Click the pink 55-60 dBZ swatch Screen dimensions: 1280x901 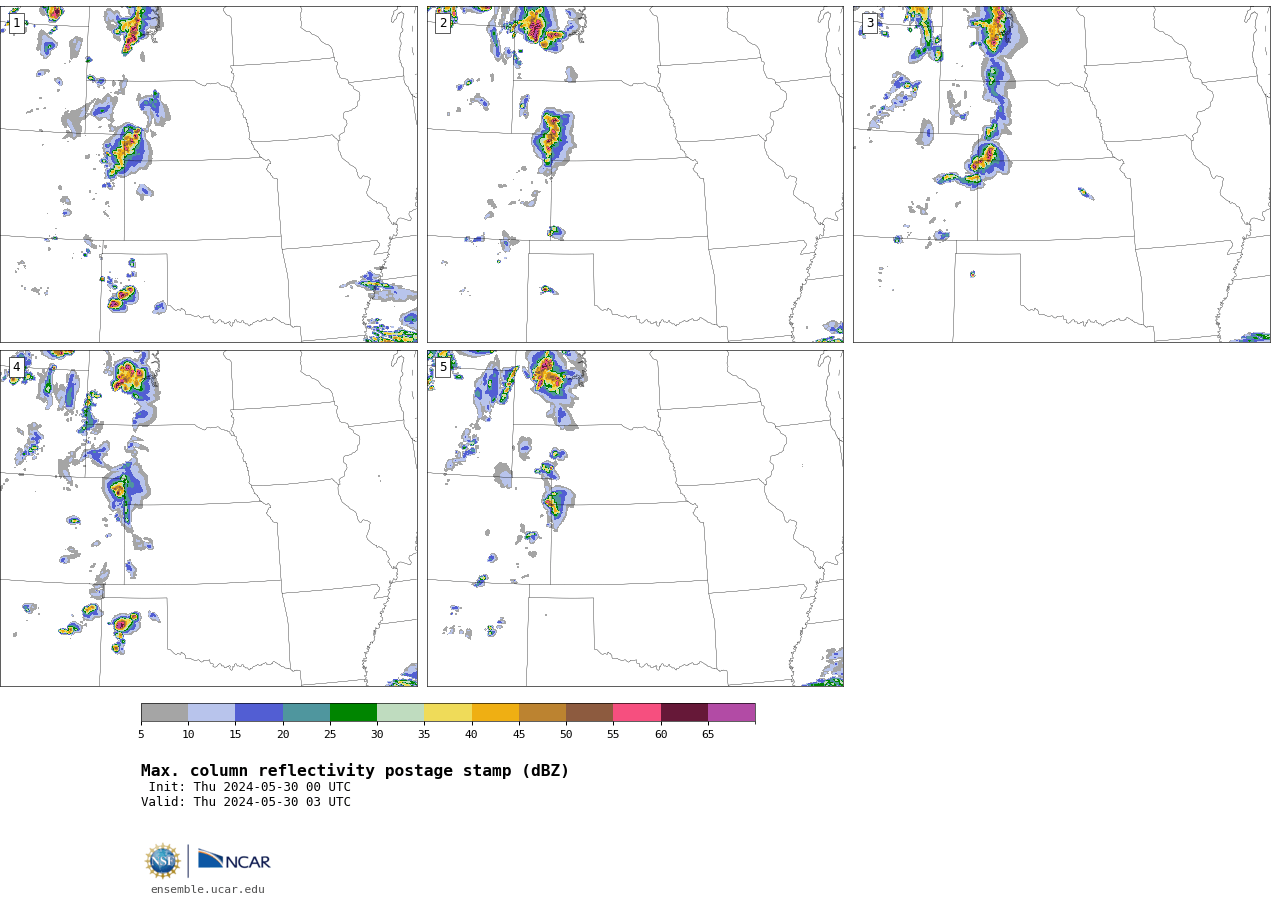pos(637,713)
